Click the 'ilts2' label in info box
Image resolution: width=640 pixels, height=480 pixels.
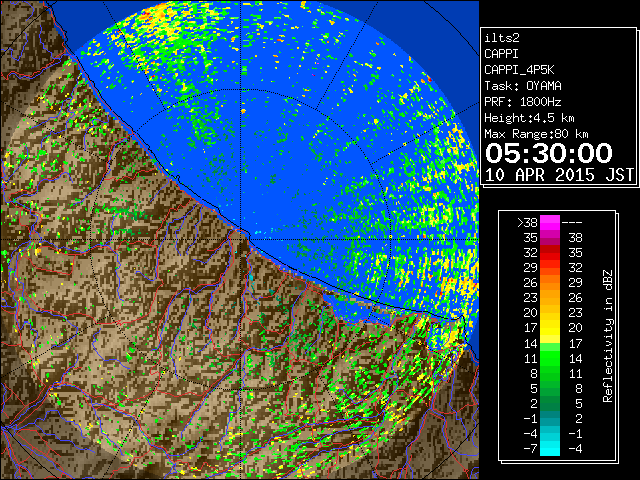click(x=502, y=38)
